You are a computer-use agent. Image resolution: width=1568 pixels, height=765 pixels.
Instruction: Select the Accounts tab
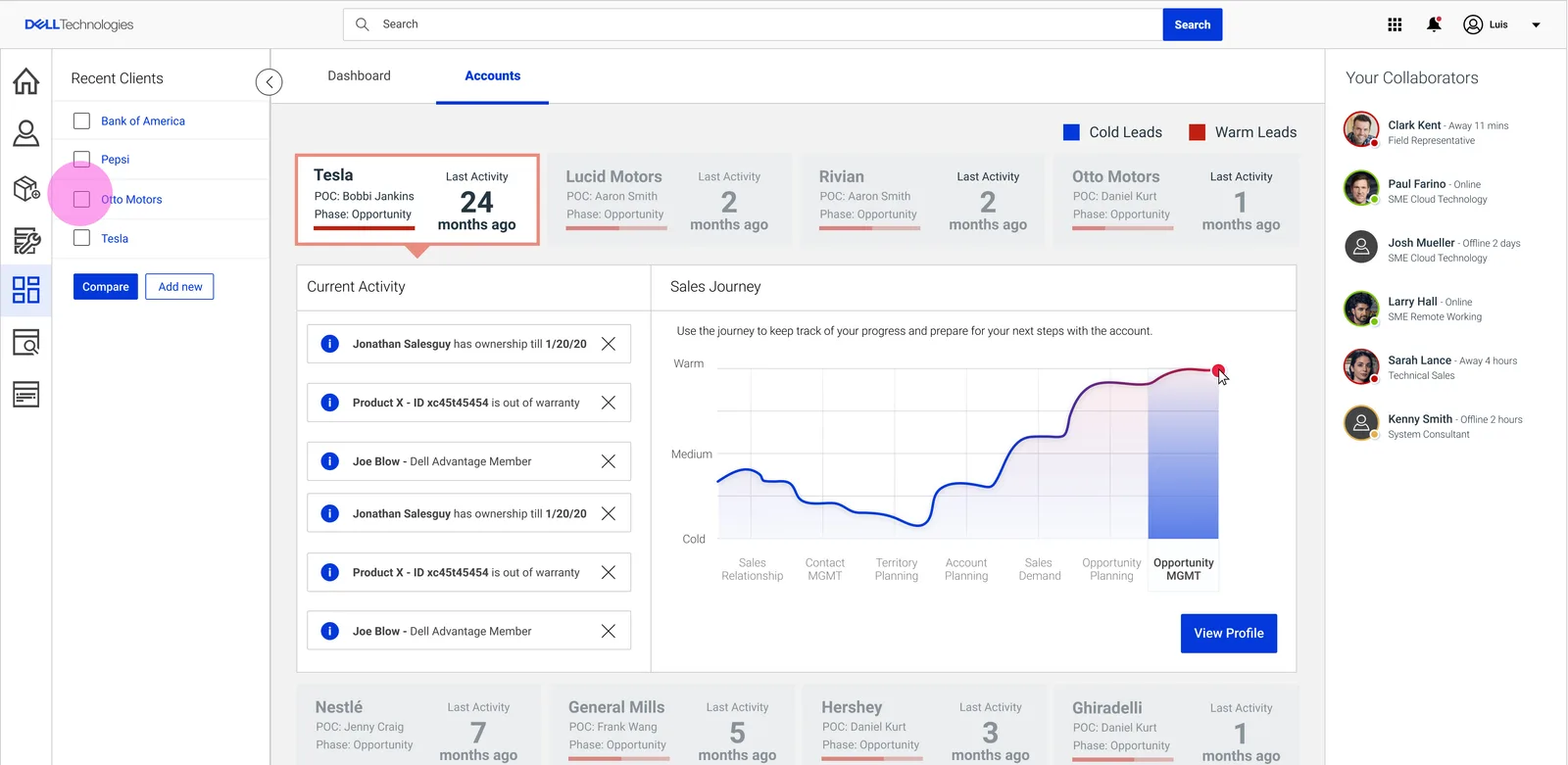pos(493,75)
